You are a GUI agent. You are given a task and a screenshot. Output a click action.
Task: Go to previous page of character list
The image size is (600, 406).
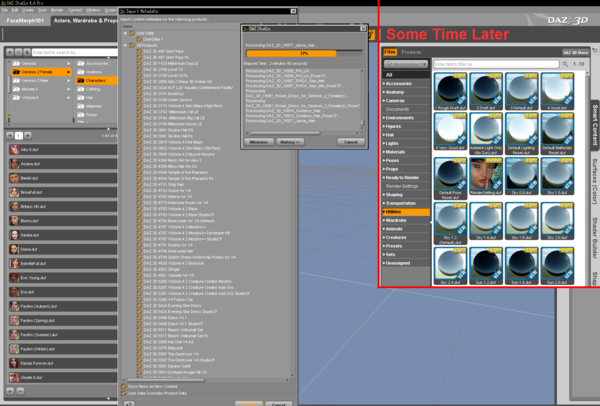10,135
